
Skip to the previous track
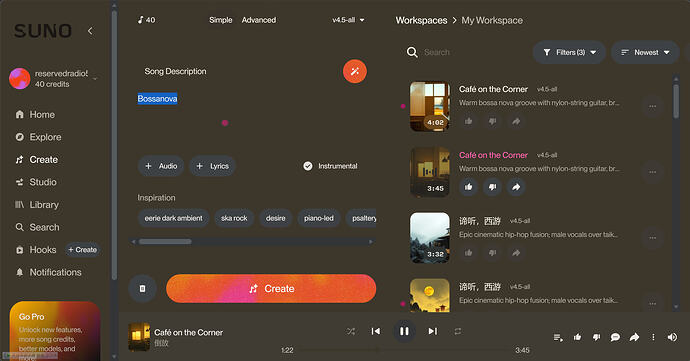click(376, 331)
